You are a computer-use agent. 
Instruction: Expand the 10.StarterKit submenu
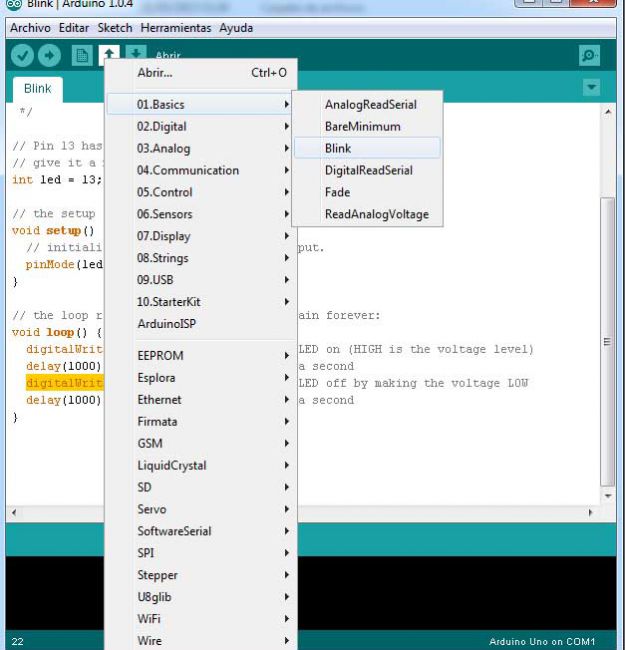(200, 302)
